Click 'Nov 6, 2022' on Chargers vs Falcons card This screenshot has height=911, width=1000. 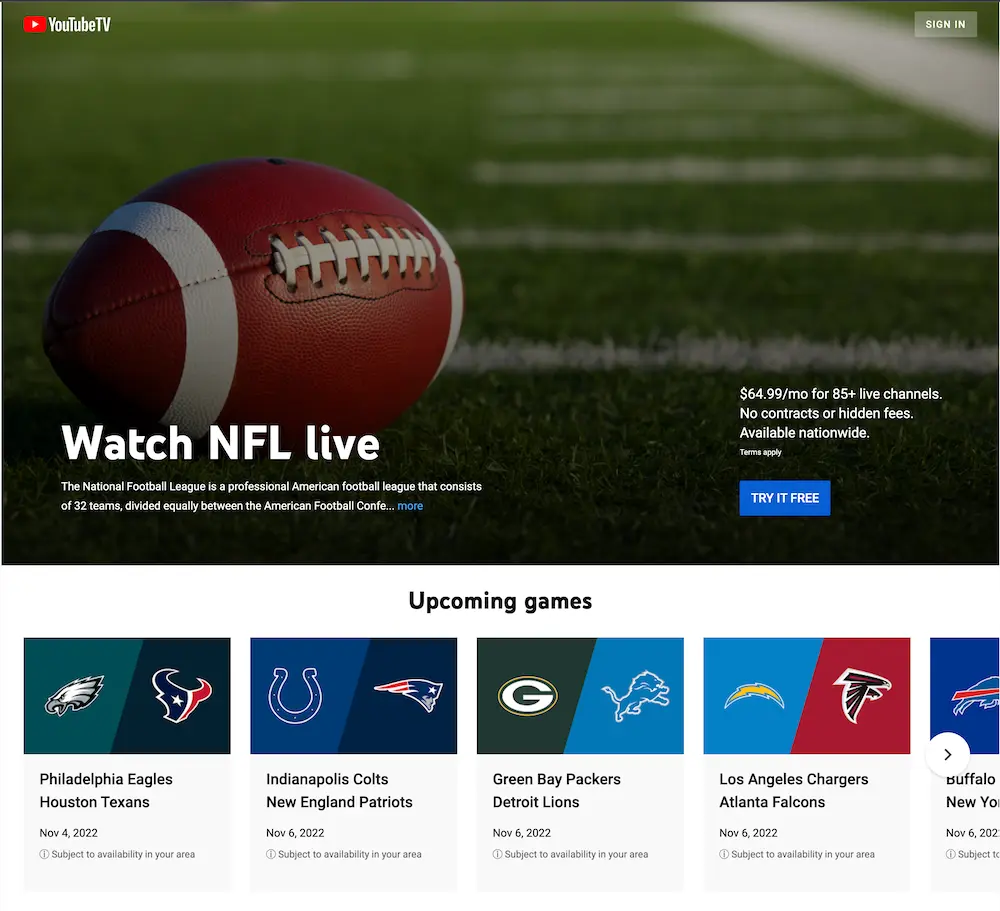coord(749,833)
